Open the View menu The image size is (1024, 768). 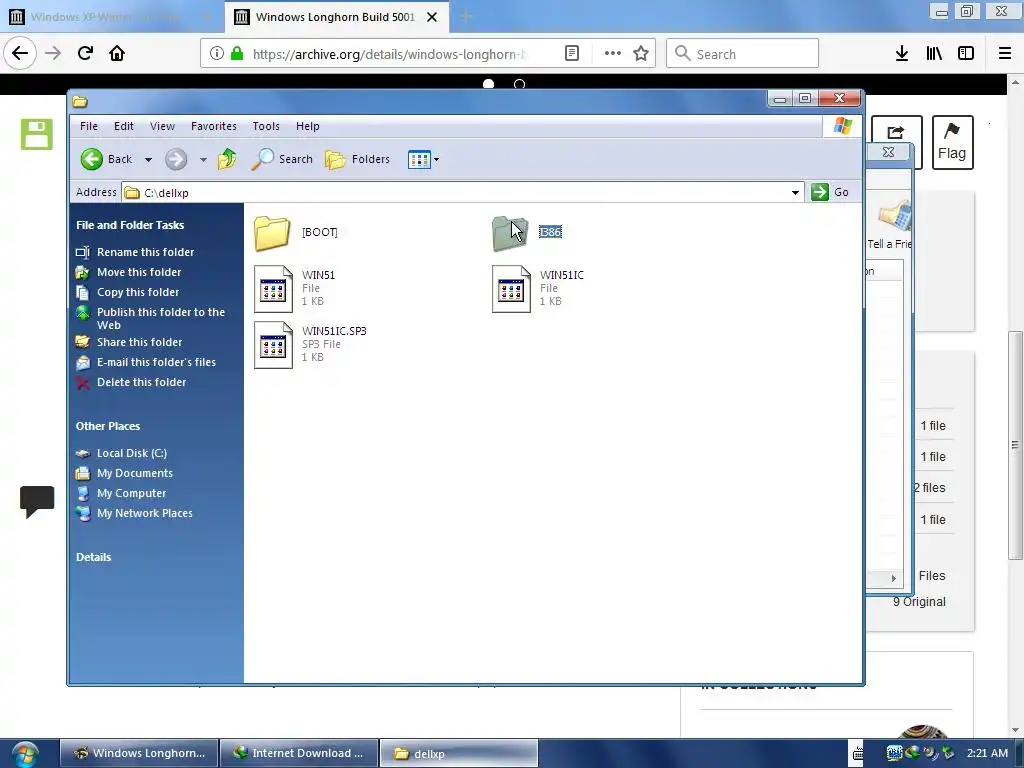pos(162,126)
